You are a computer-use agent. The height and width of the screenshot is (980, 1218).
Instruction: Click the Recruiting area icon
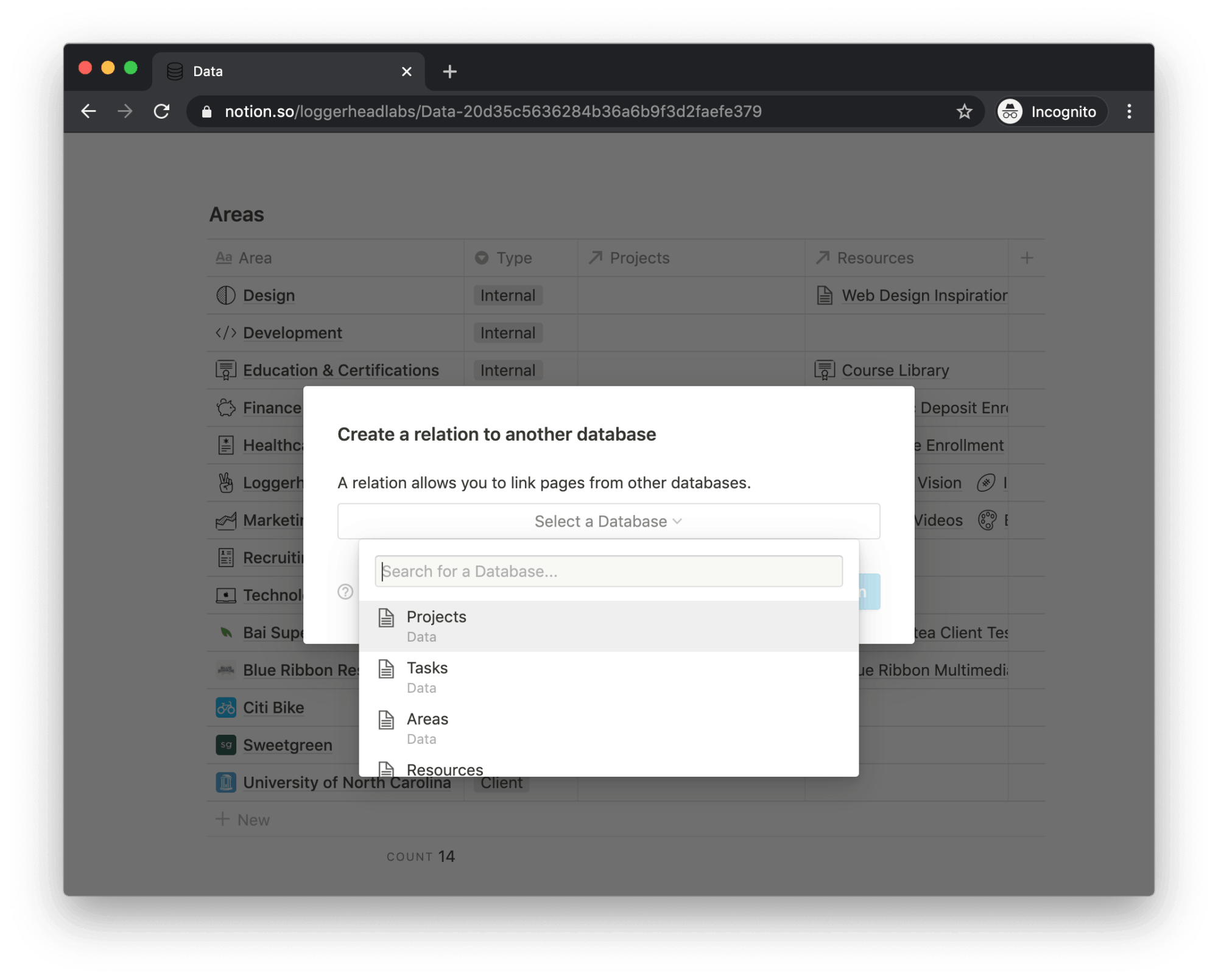point(224,557)
